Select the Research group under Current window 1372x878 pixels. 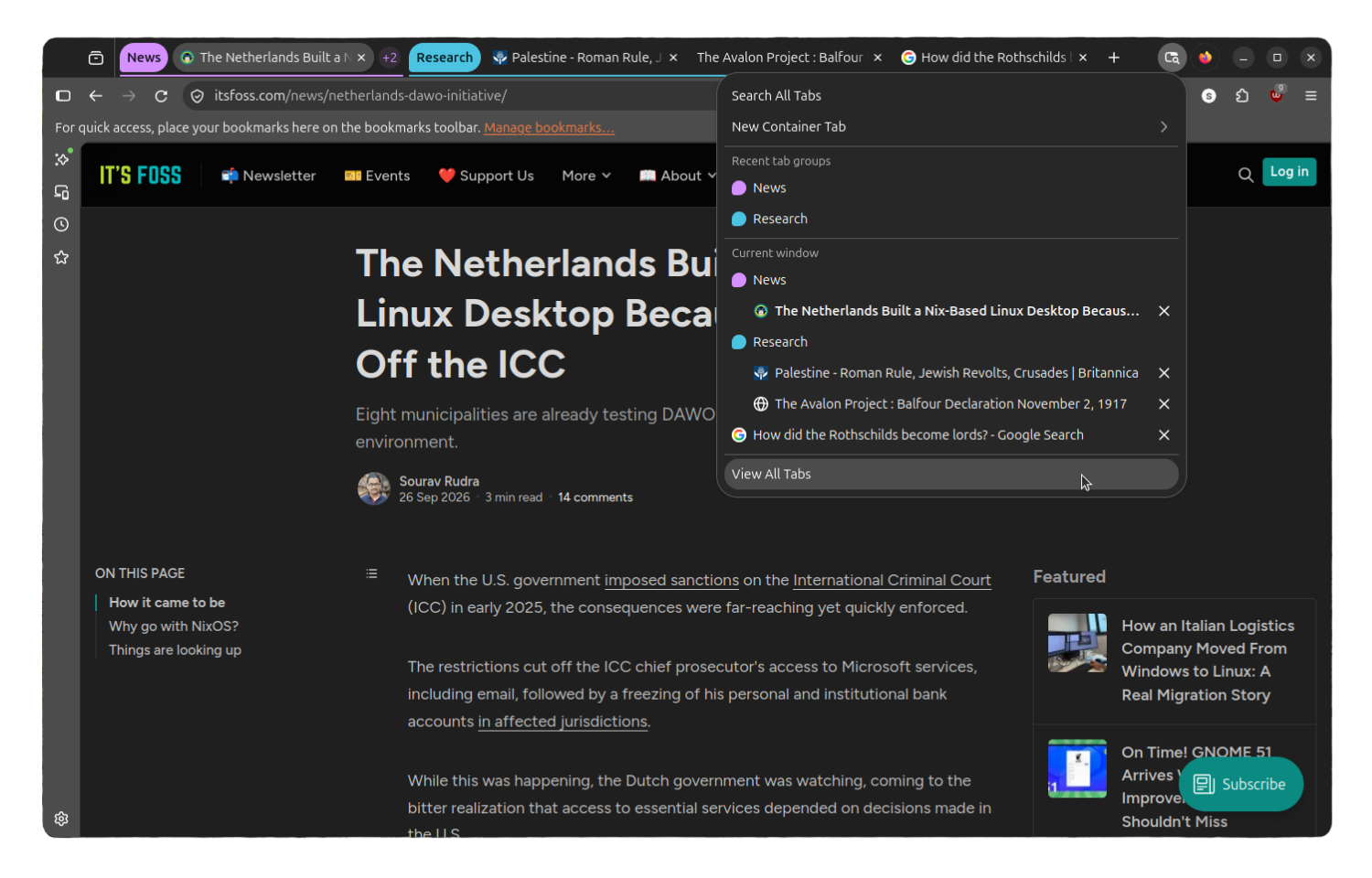pyautogui.click(x=951, y=343)
